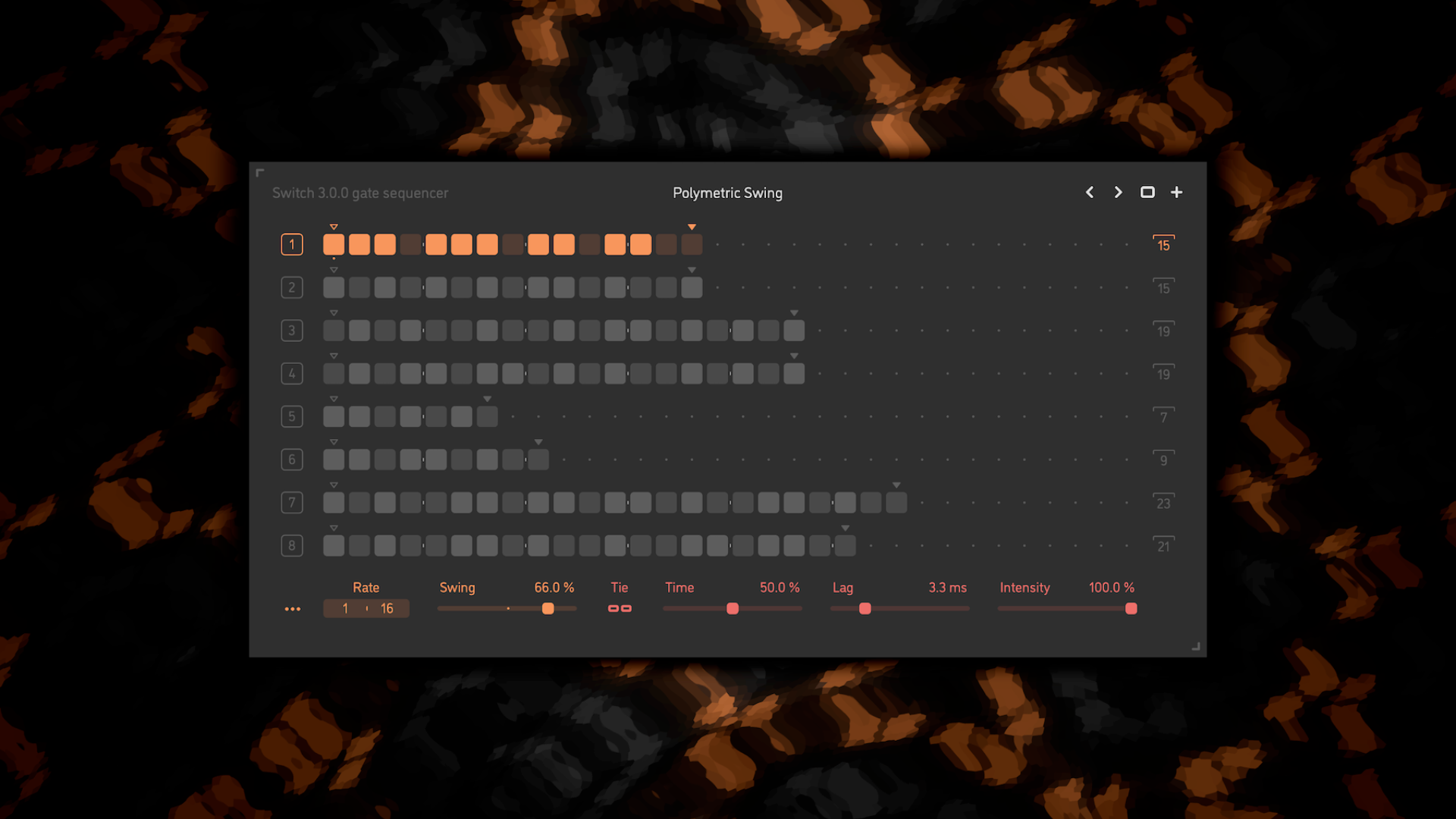The image size is (1456, 819).
Task: Click the Time 50.0 % value
Action: (780, 588)
